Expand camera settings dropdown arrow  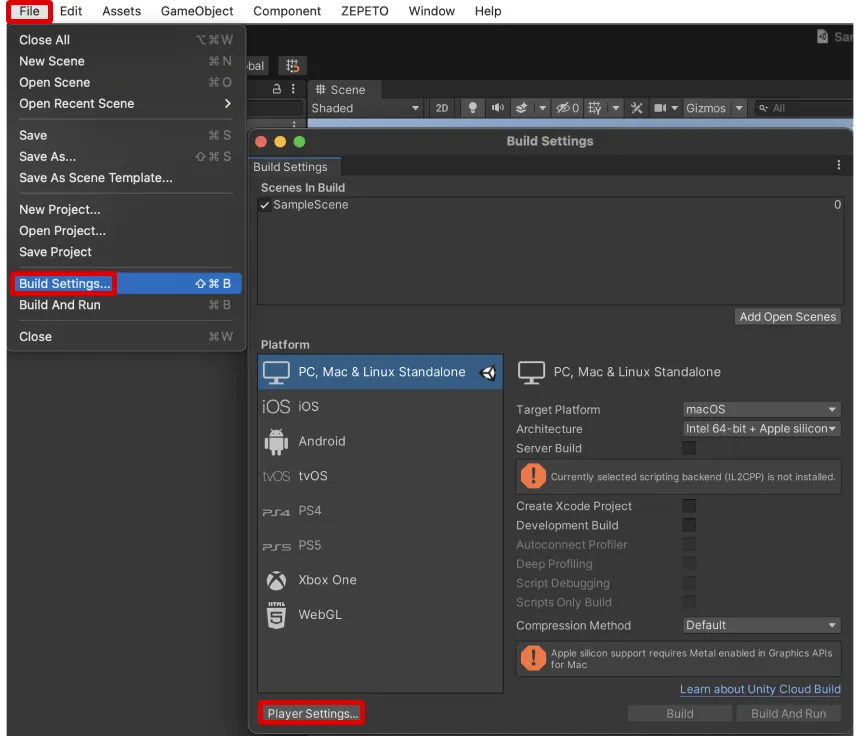675,108
